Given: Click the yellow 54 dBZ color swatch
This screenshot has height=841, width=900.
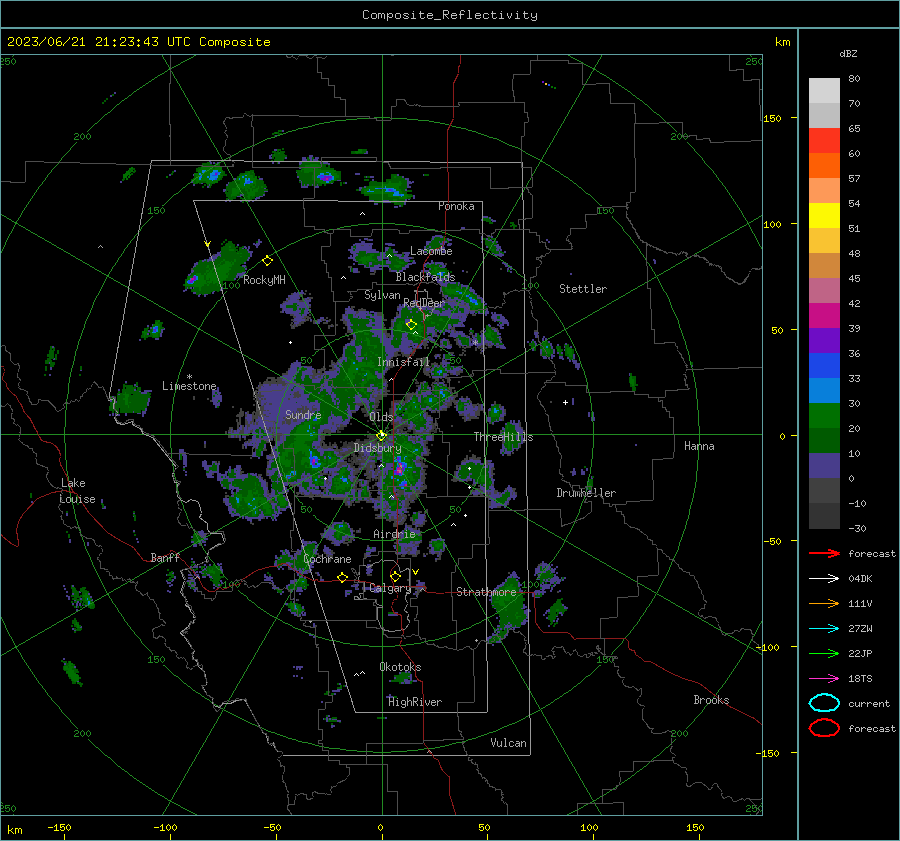Looking at the screenshot, I should [x=824, y=216].
